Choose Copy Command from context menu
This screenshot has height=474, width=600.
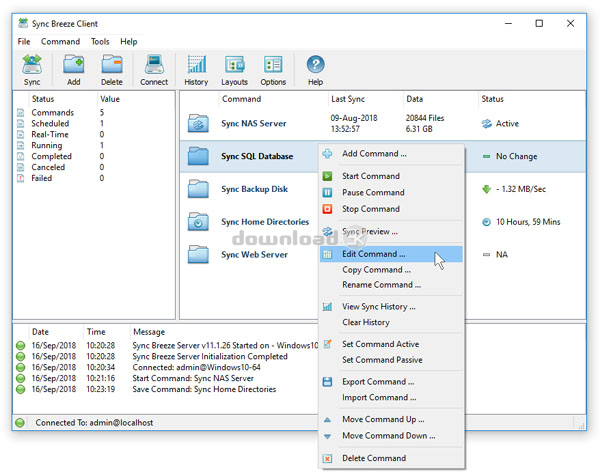(391, 270)
